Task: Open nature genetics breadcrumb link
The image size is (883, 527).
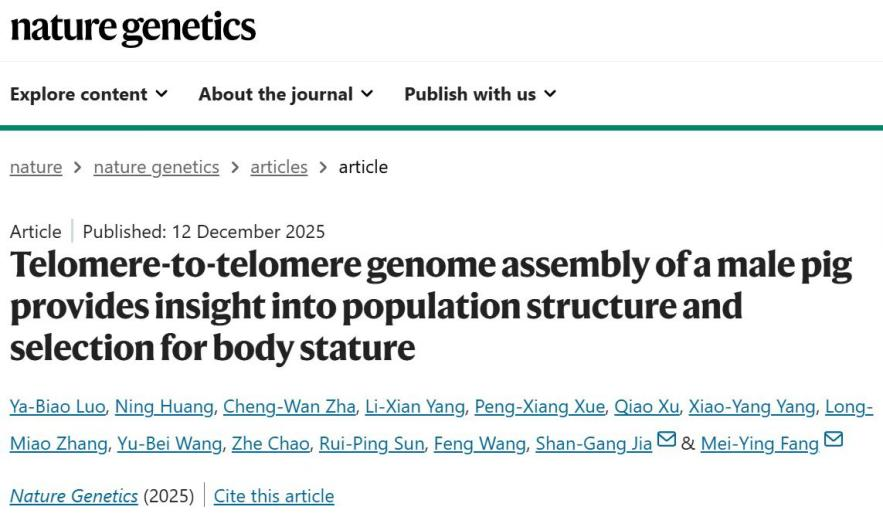Action: tap(156, 167)
